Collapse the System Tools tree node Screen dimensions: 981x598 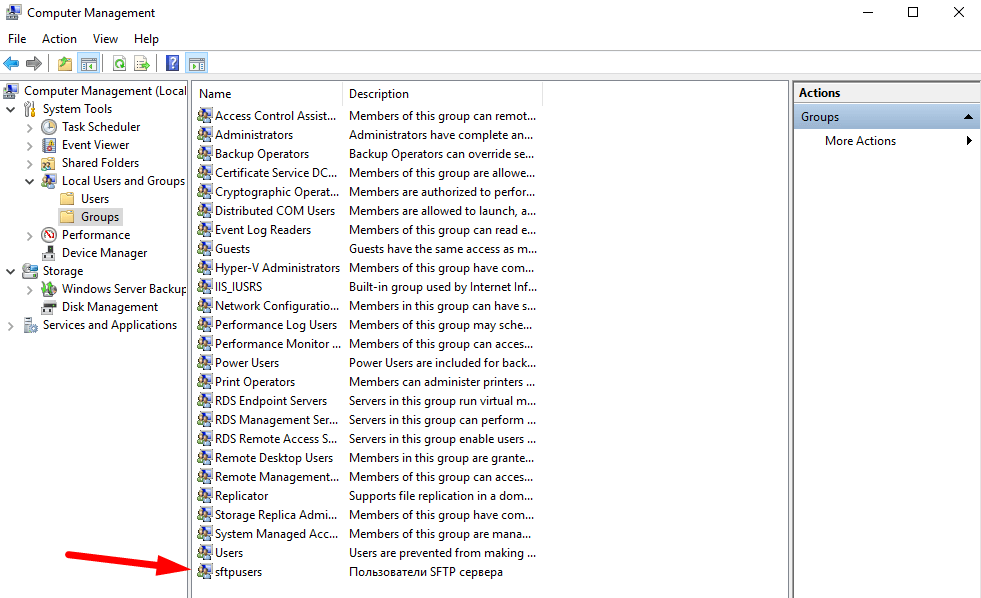click(x=11, y=109)
